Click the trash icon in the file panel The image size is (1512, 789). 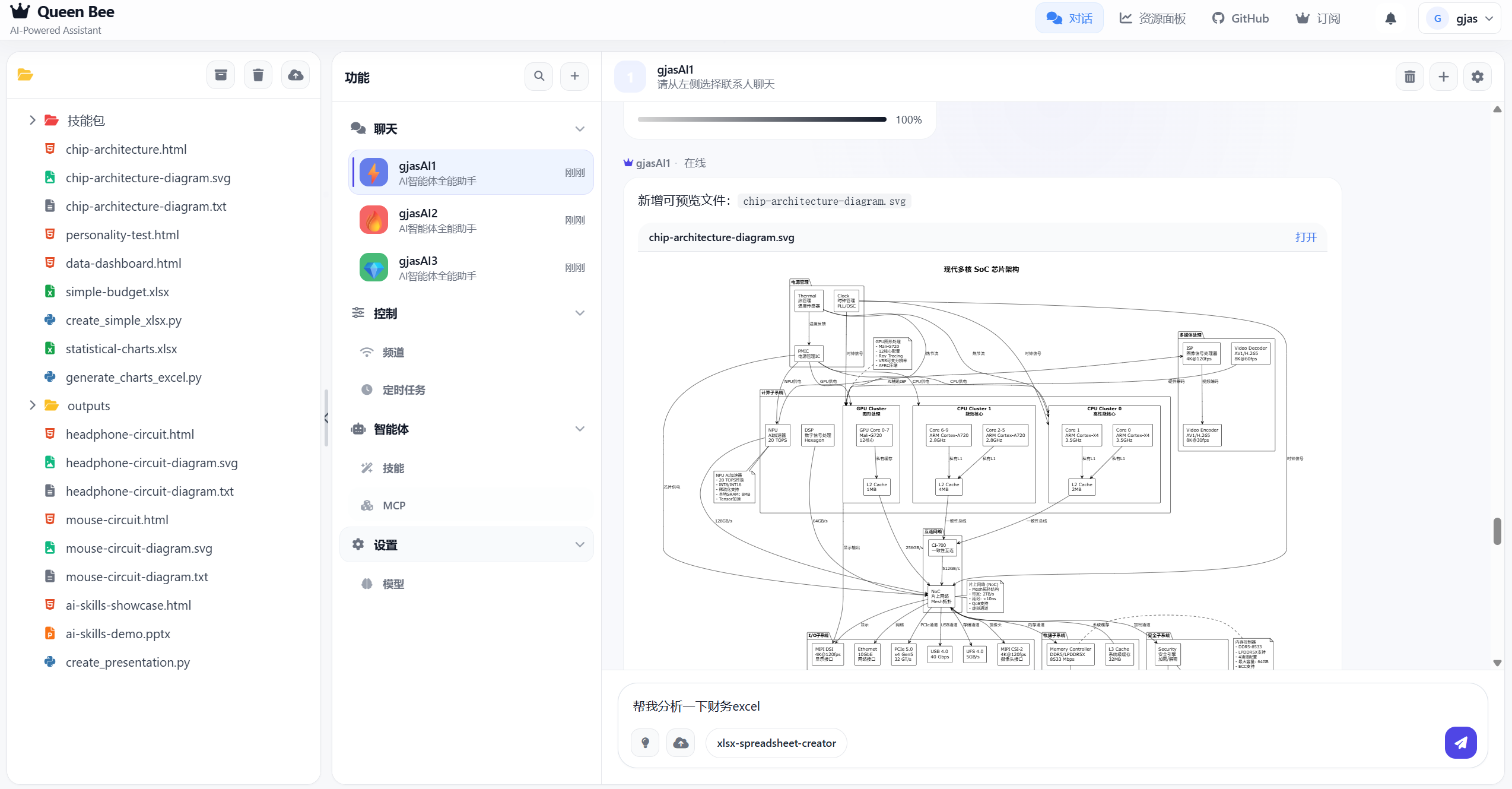click(x=258, y=75)
